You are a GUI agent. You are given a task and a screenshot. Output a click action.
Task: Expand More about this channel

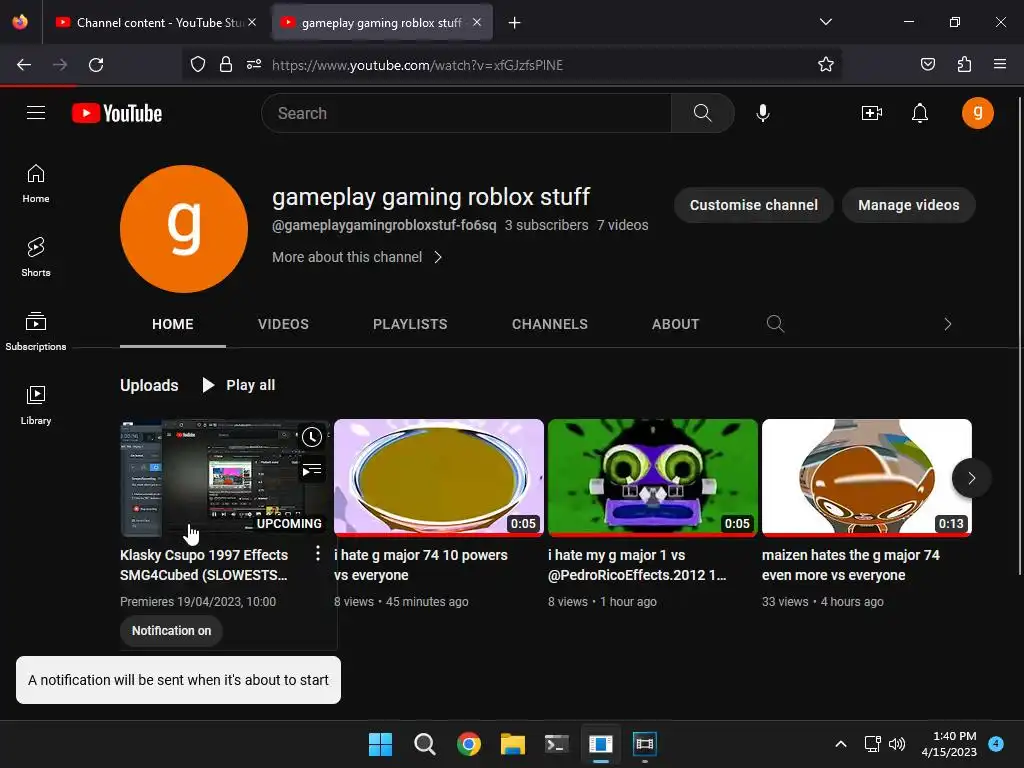(357, 257)
